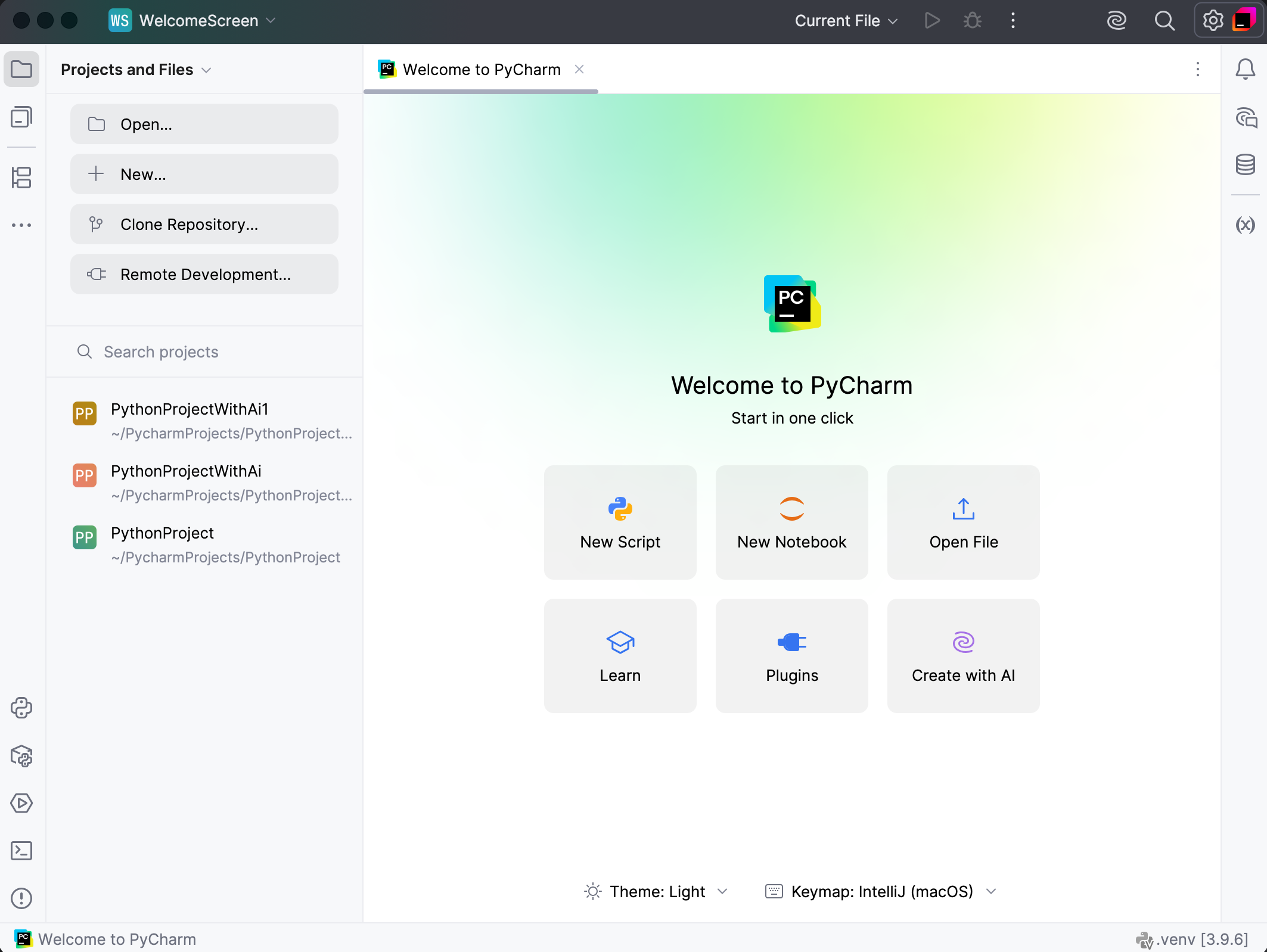Screen dimensions: 1267x952
Task: Click the PyCharm logo in the welcome area
Action: point(792,304)
